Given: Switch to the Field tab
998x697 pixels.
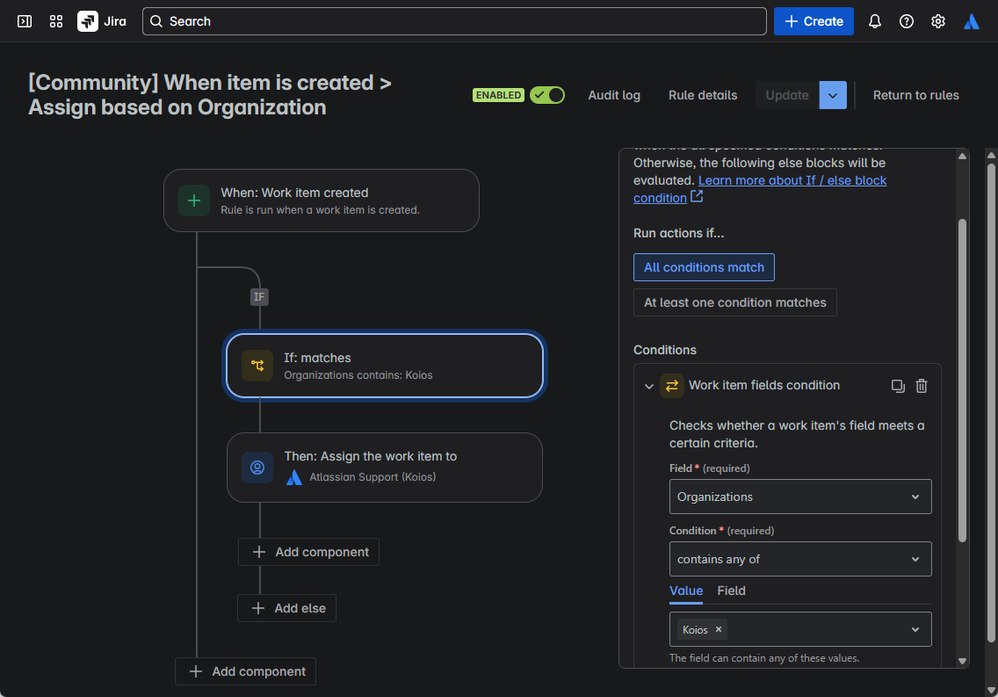Looking at the screenshot, I should pyautogui.click(x=731, y=591).
